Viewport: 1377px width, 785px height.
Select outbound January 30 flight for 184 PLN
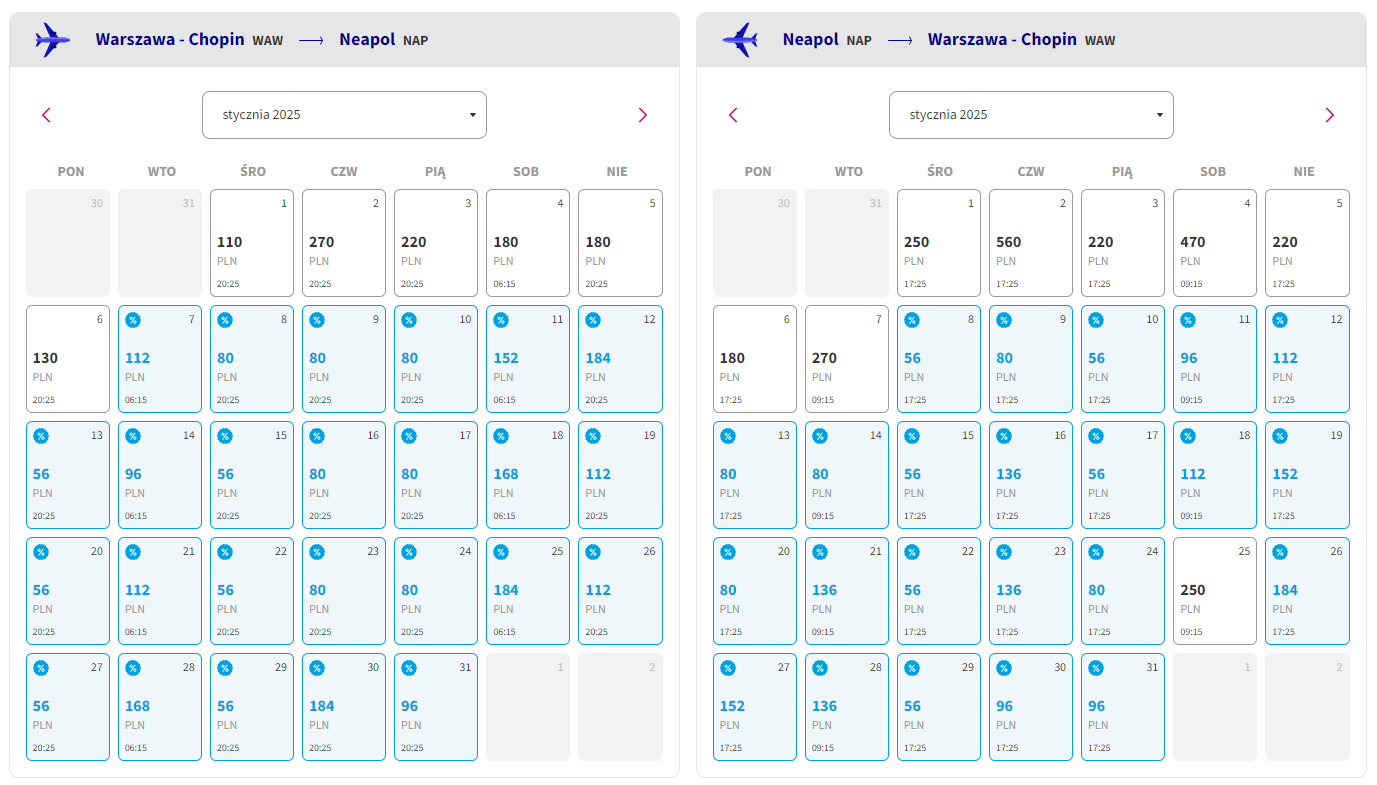344,707
